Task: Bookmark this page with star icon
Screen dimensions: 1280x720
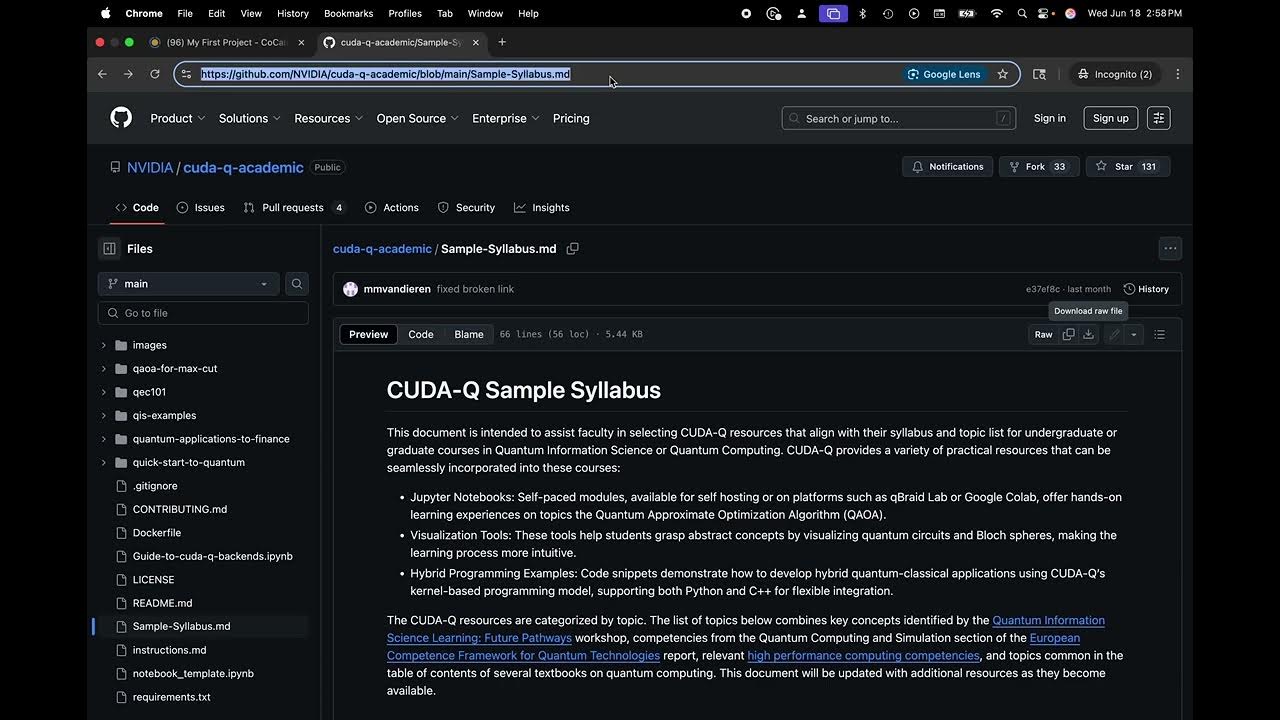Action: (1003, 74)
